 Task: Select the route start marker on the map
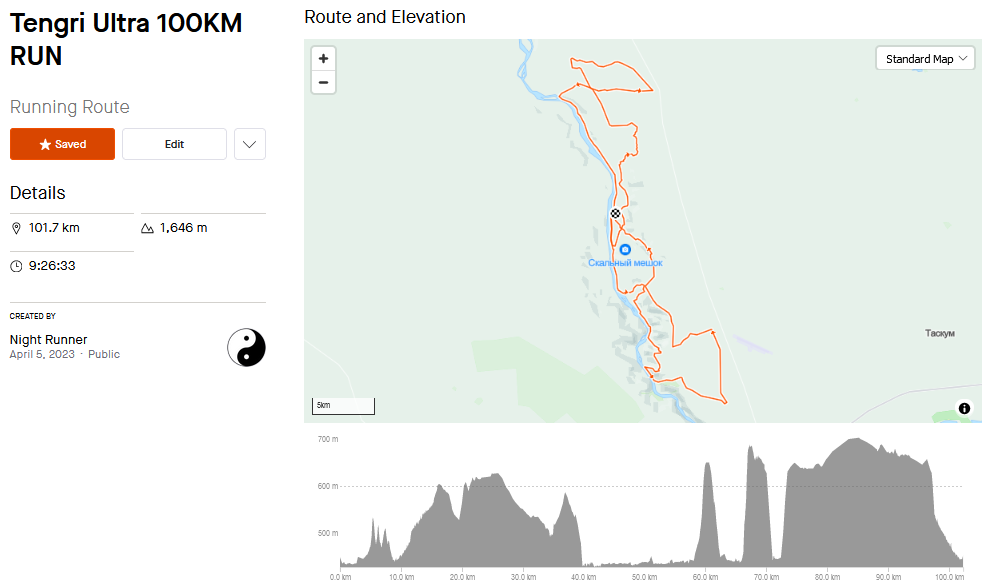click(x=614, y=213)
